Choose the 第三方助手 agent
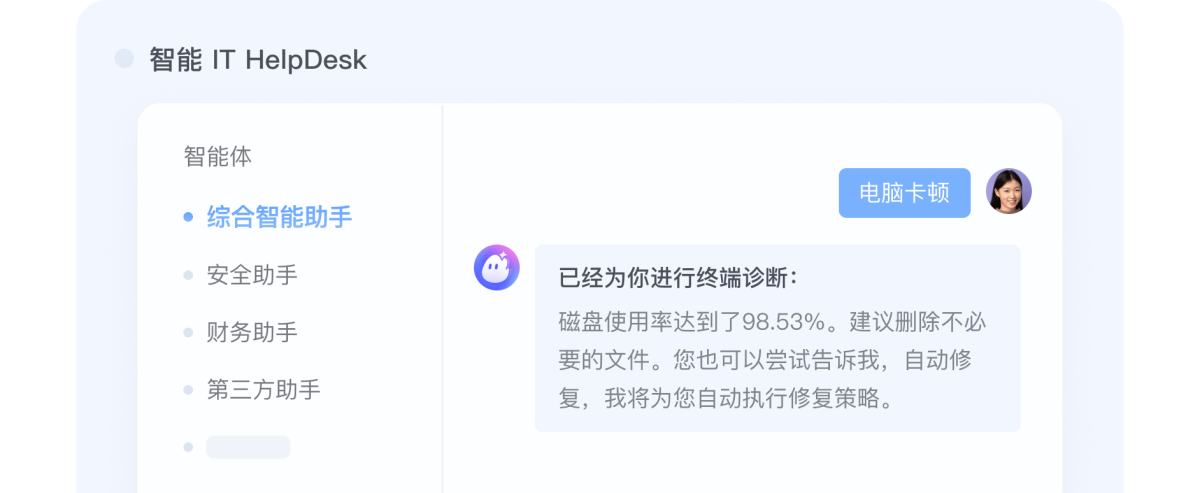This screenshot has width=1200, height=493. tap(263, 390)
